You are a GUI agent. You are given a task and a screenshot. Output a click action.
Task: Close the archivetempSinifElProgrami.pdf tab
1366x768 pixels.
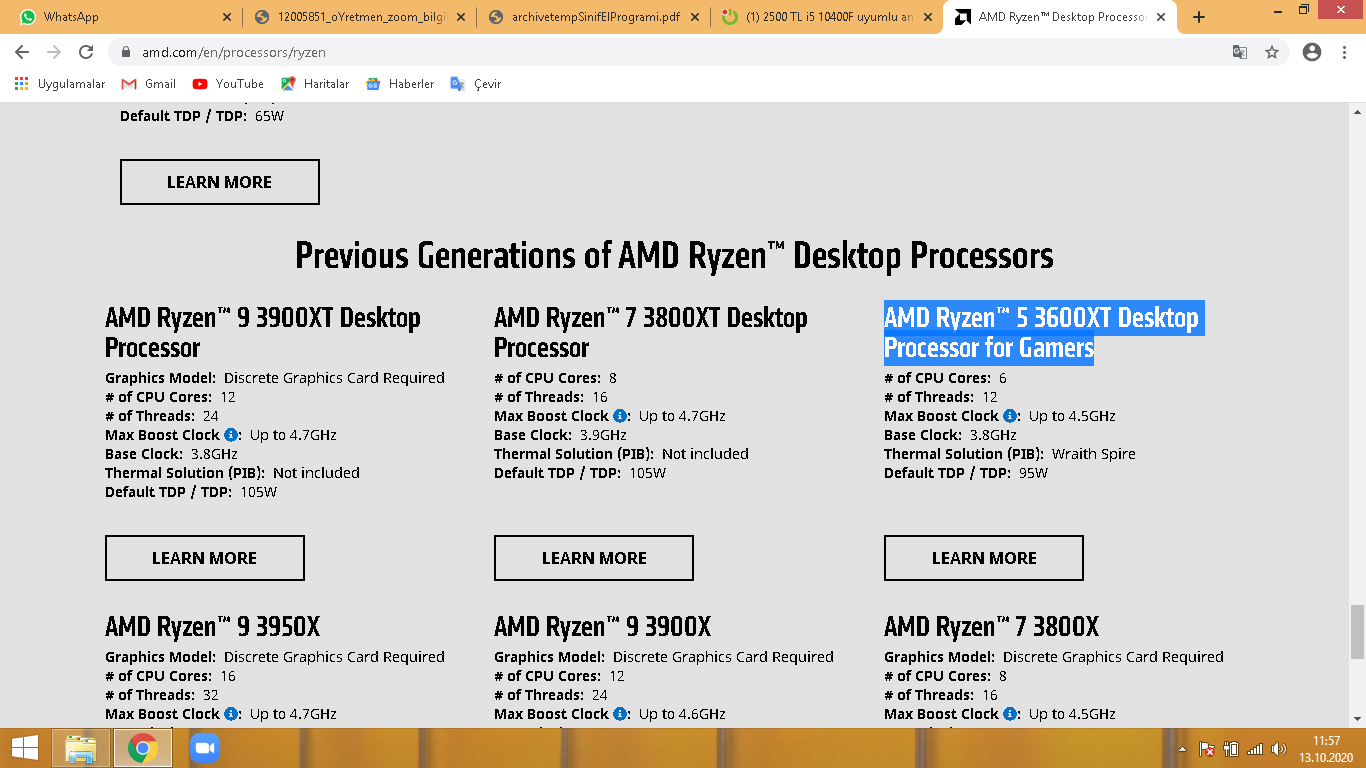coord(693,17)
